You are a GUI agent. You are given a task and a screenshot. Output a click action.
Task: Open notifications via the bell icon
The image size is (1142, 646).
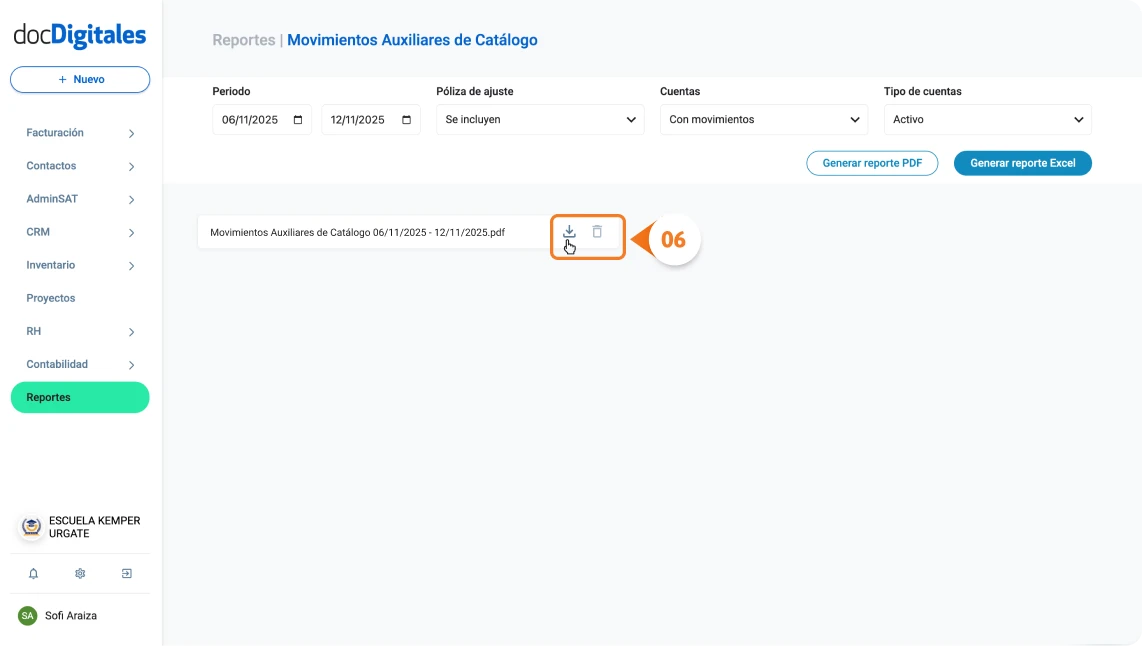pos(33,573)
